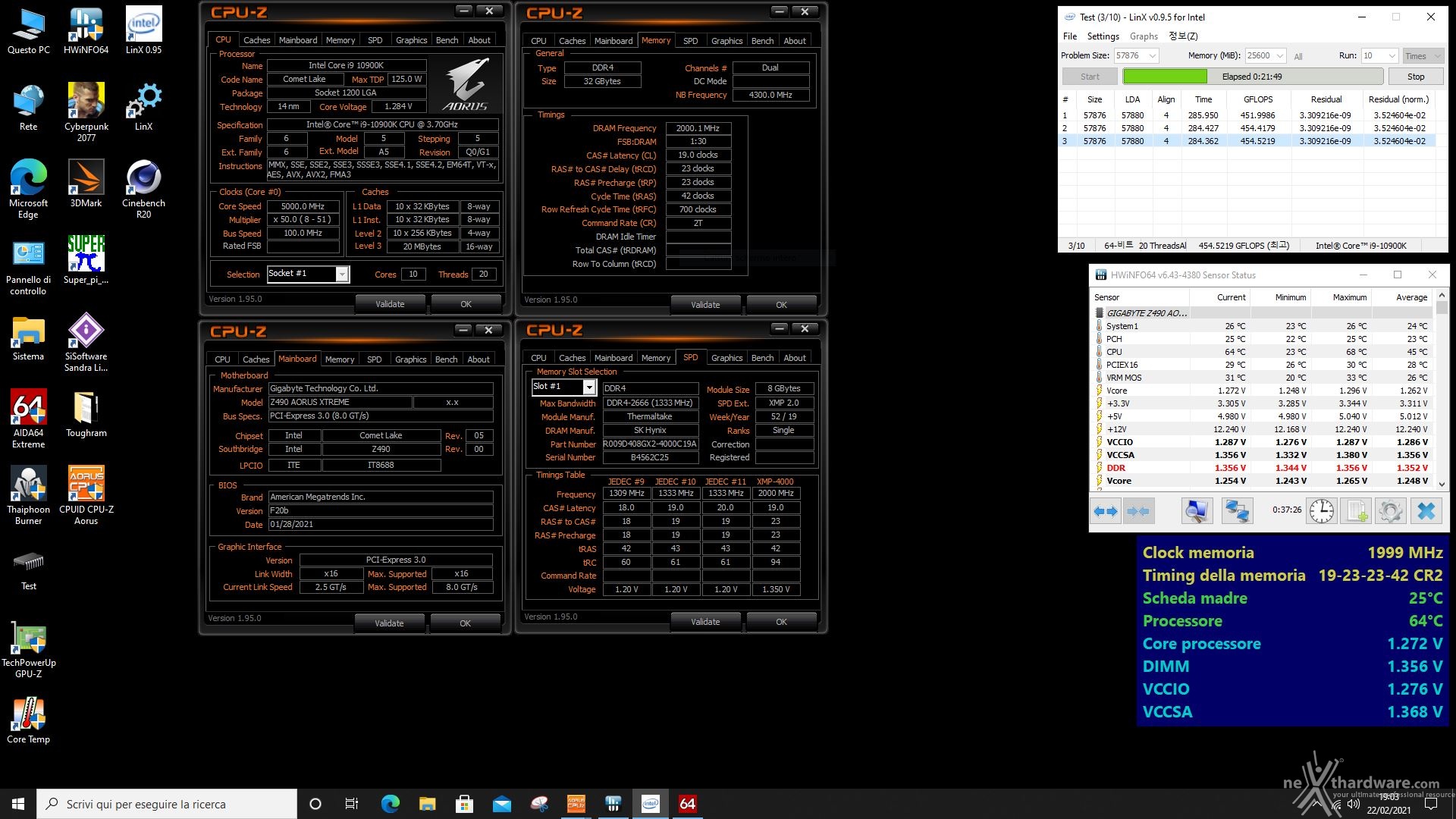1456x819 pixels.
Task: Open SiSoftware Sandra Lite shortcut
Action: coord(86,343)
